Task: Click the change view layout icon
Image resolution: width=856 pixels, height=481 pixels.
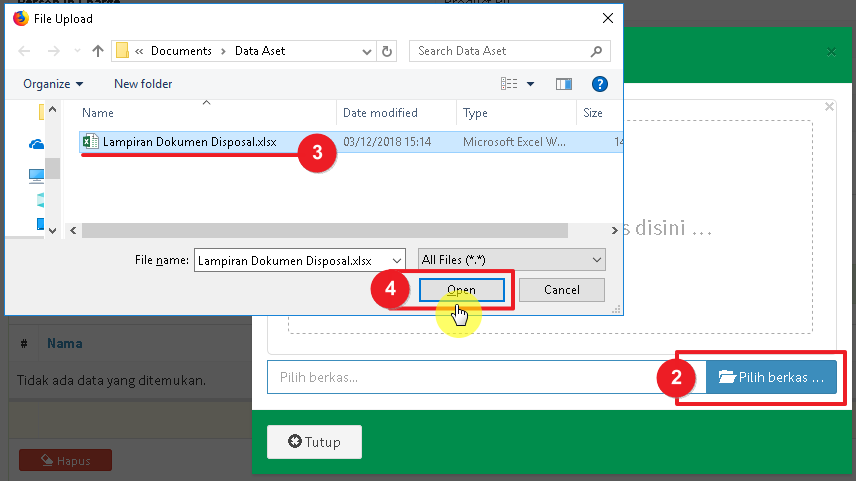Action: 510,84
